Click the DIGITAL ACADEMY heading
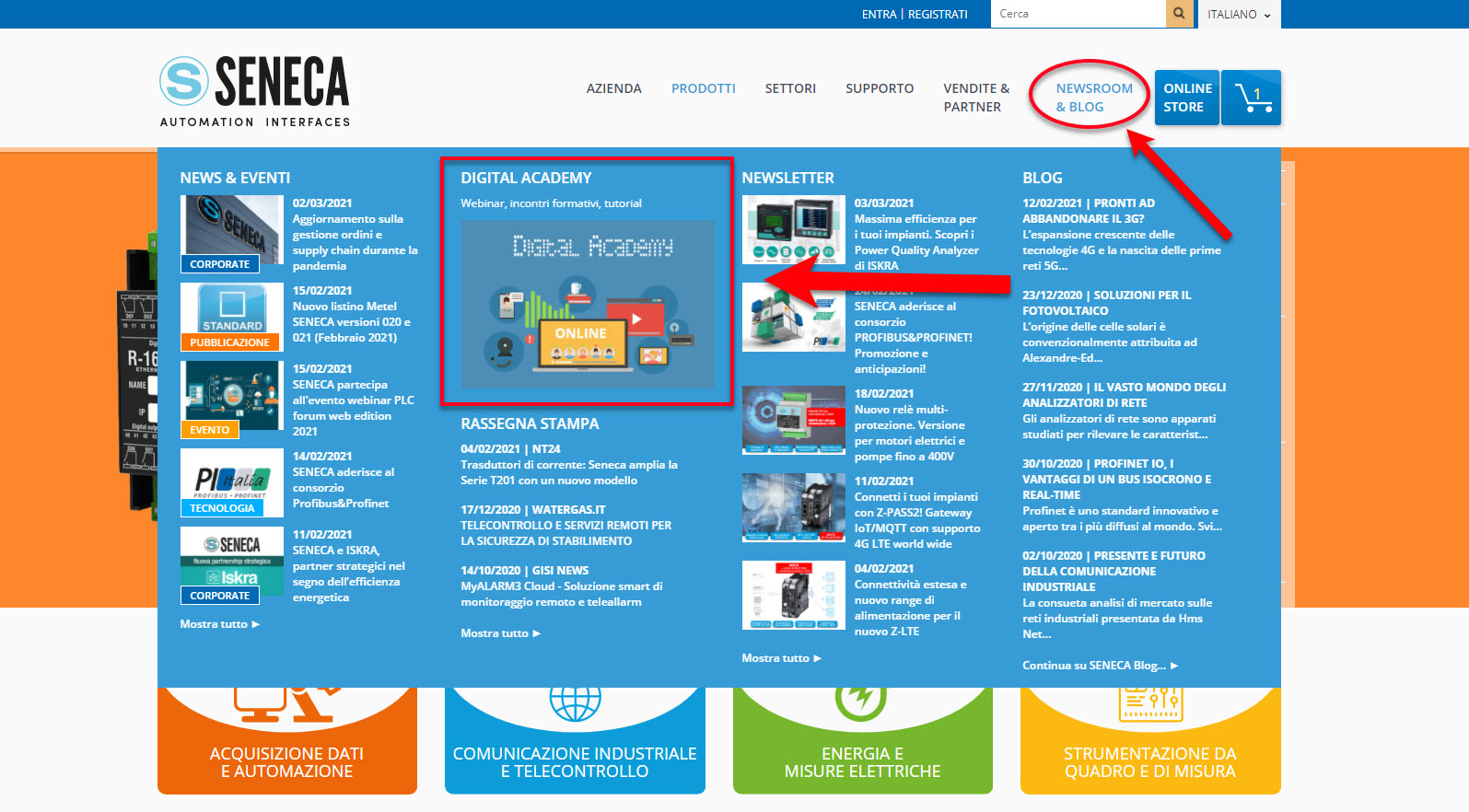This screenshot has width=1469, height=812. [526, 178]
